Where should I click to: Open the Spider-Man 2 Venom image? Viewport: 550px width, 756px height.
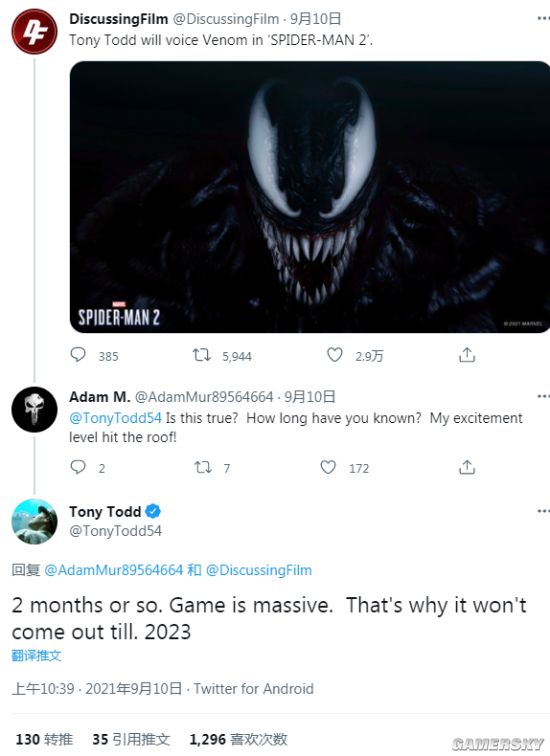click(x=310, y=197)
